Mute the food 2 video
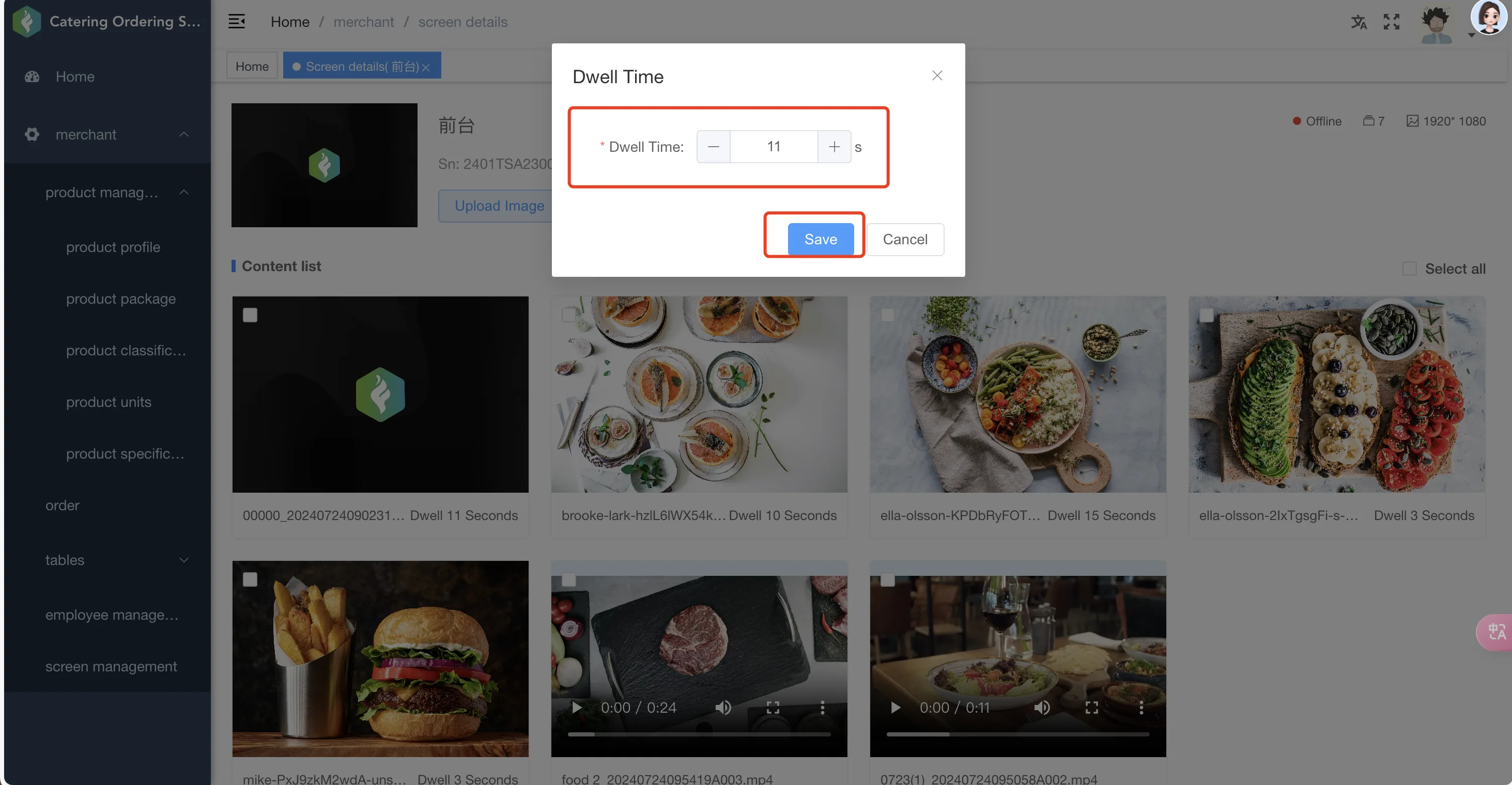 pos(723,708)
